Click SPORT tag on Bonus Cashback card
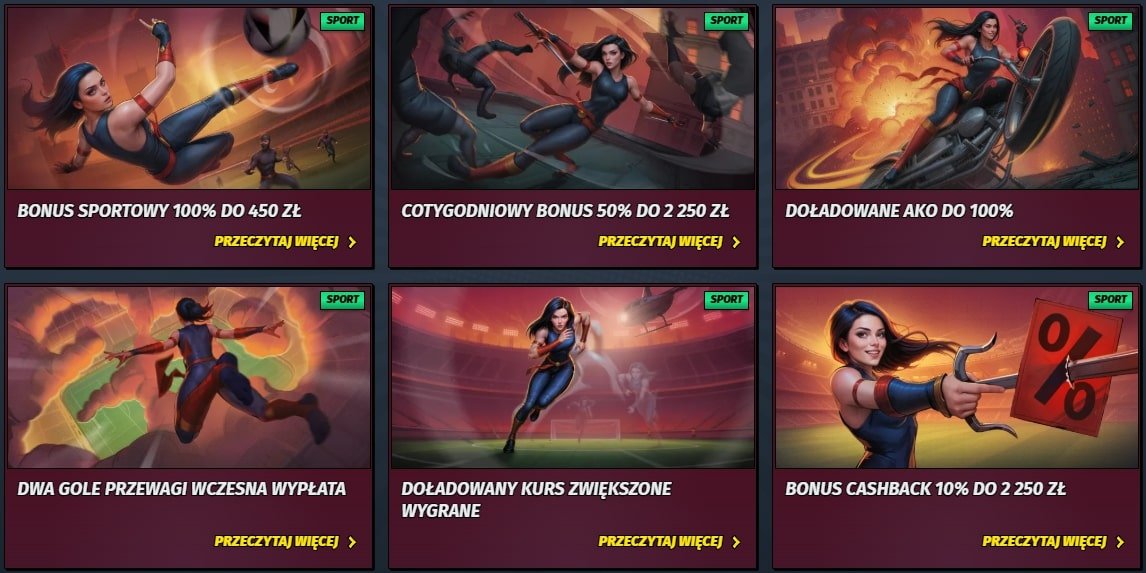The height and width of the screenshot is (573, 1146). [1110, 299]
